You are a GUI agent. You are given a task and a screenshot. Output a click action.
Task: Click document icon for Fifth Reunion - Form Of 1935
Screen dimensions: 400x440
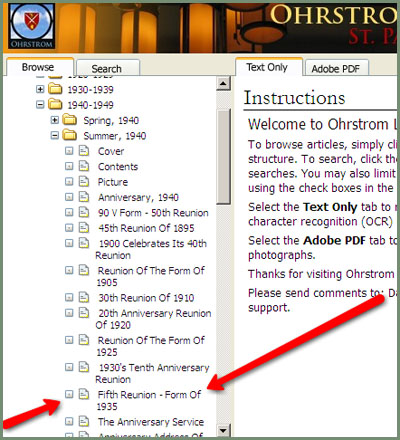pyautogui.click(x=84, y=394)
